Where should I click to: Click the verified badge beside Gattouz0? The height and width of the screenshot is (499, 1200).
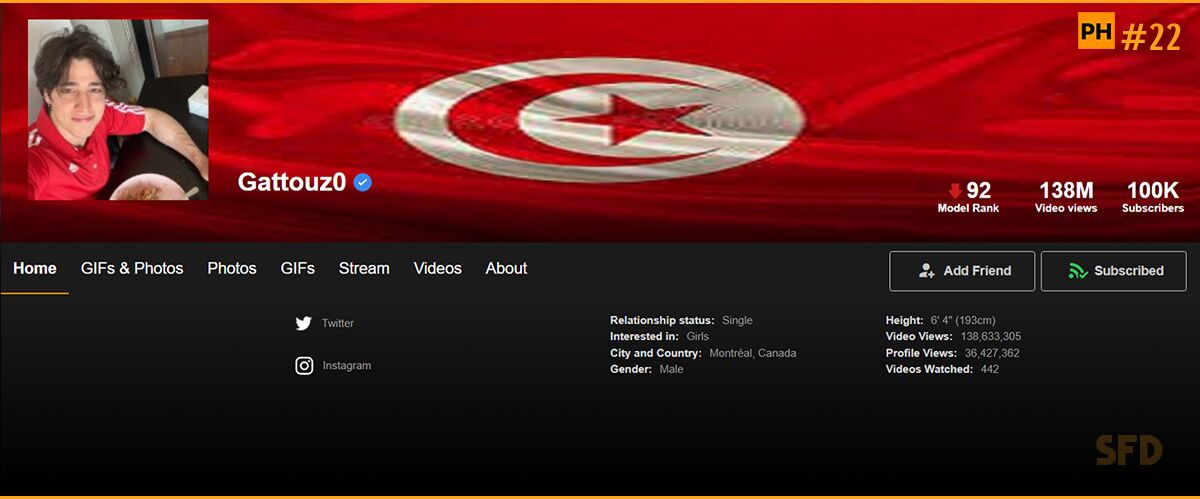pyautogui.click(x=363, y=183)
